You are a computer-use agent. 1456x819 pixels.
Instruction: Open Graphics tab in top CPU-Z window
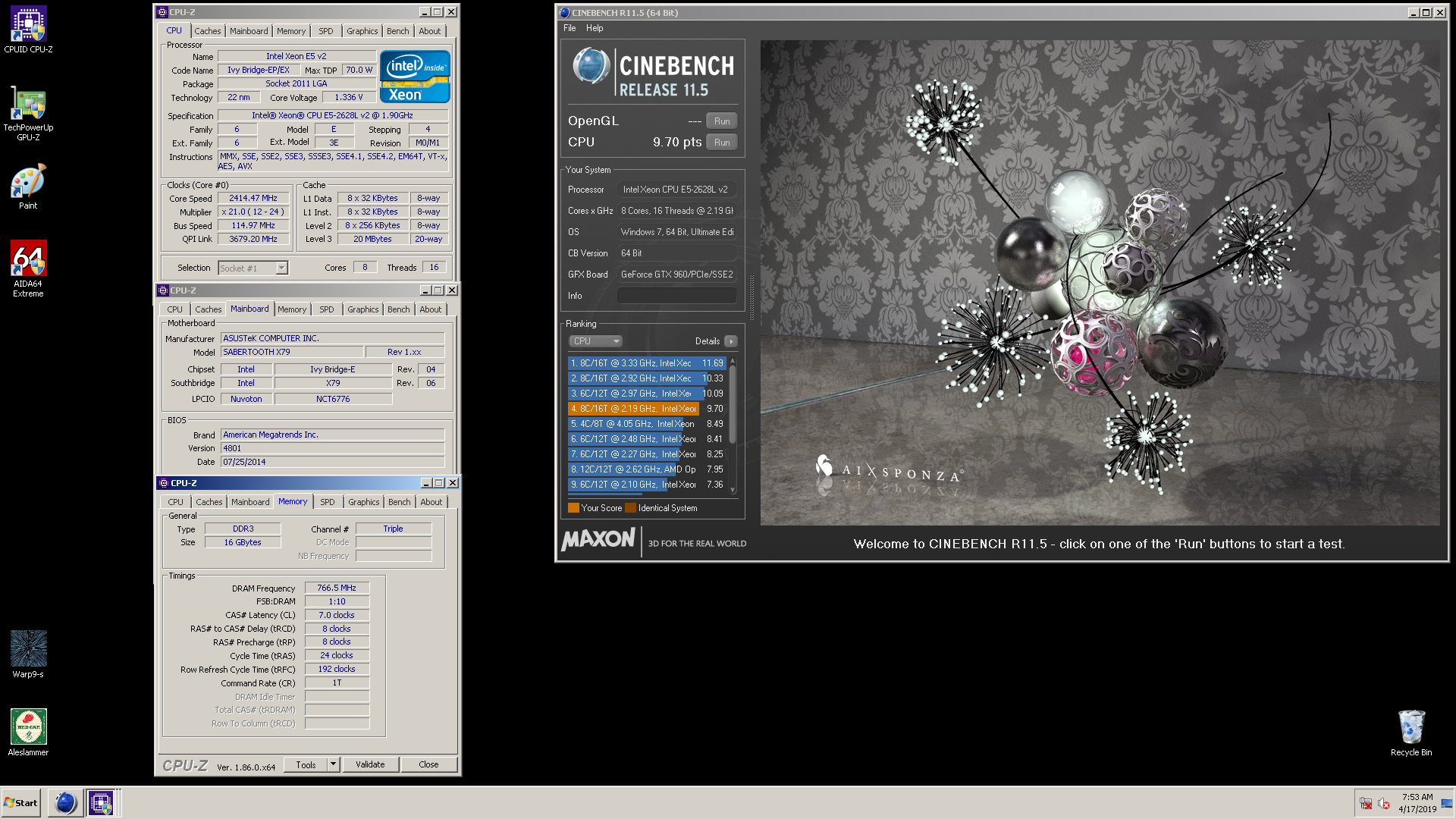[362, 31]
